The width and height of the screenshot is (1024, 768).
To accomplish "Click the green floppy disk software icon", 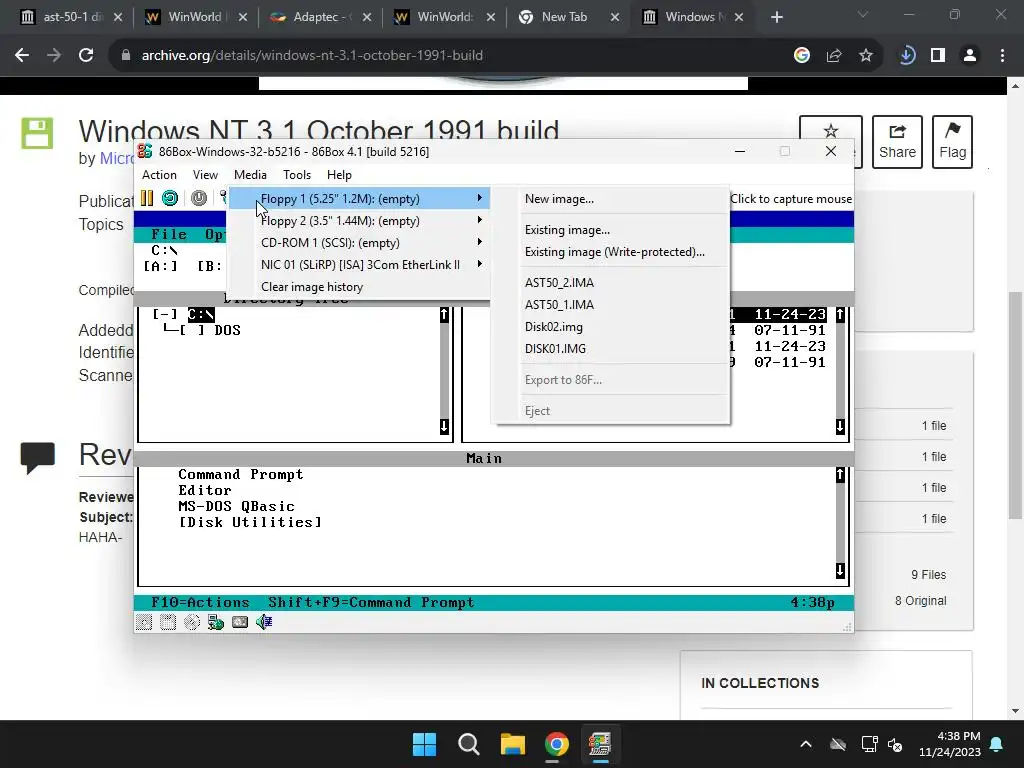I will (37, 133).
